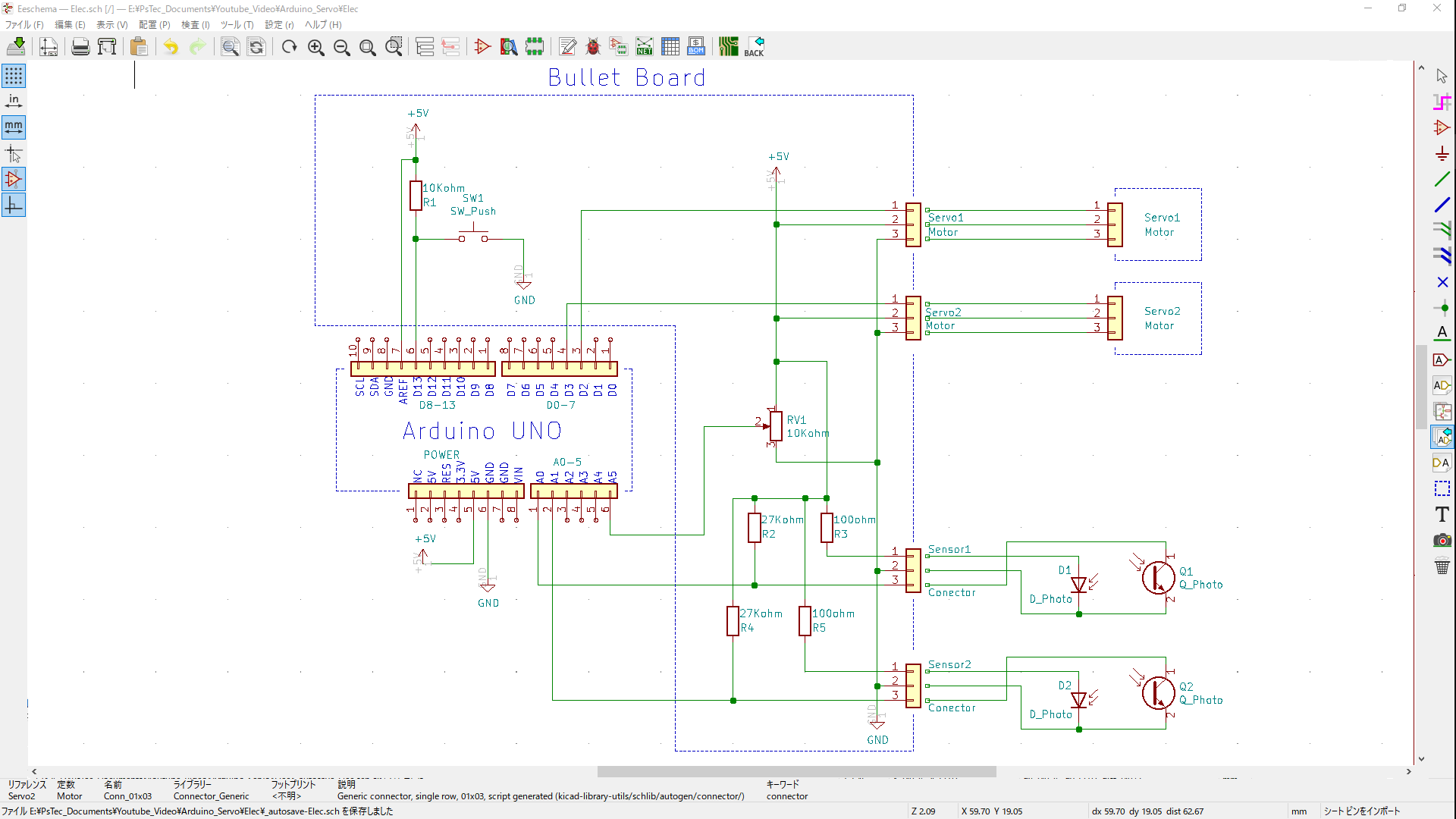The image size is (1456, 819).
Task: Select the no-connect flag tool
Action: [x=1442, y=282]
